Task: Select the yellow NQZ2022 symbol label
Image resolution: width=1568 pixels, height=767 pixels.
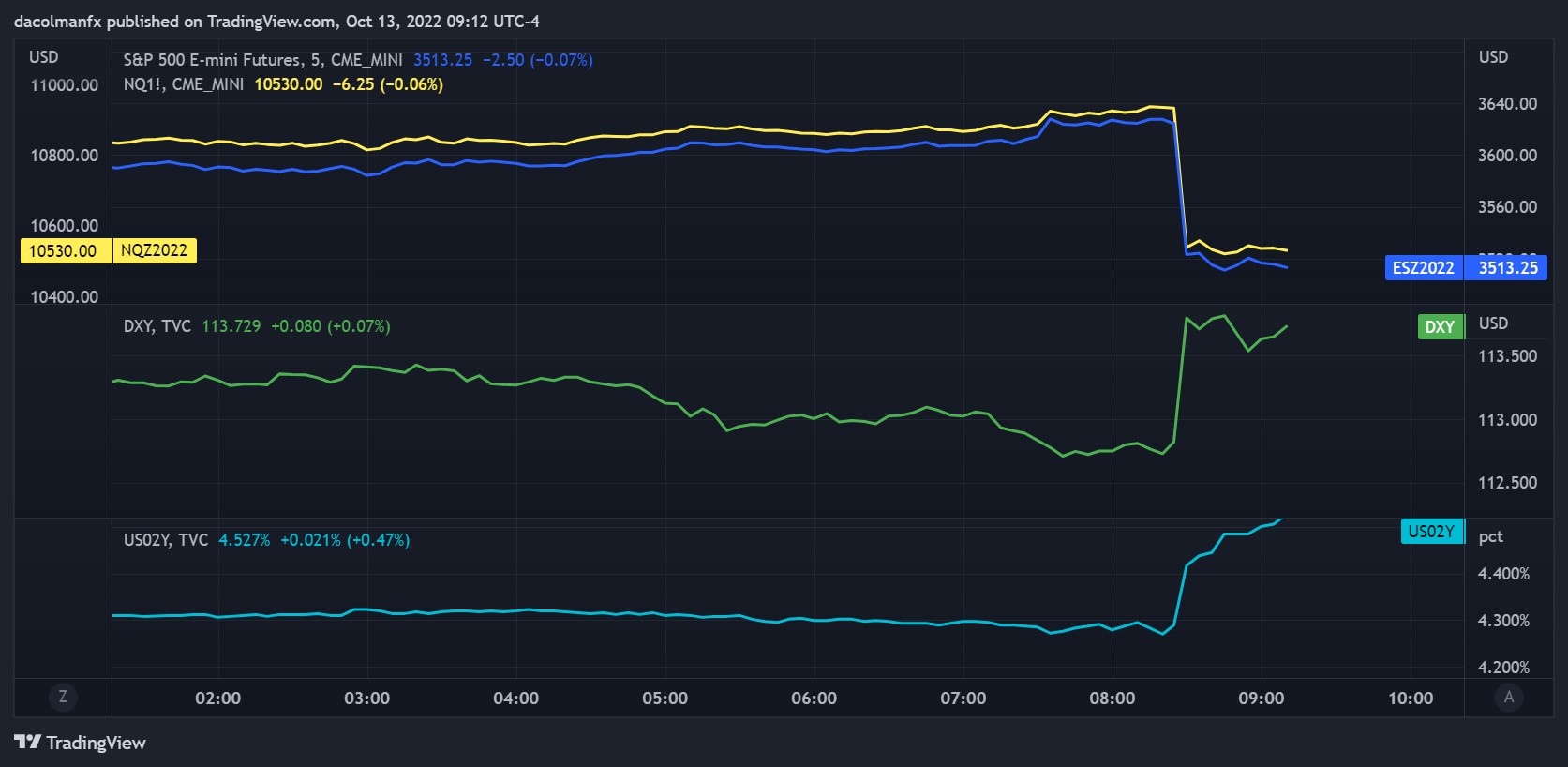Action: (x=155, y=250)
